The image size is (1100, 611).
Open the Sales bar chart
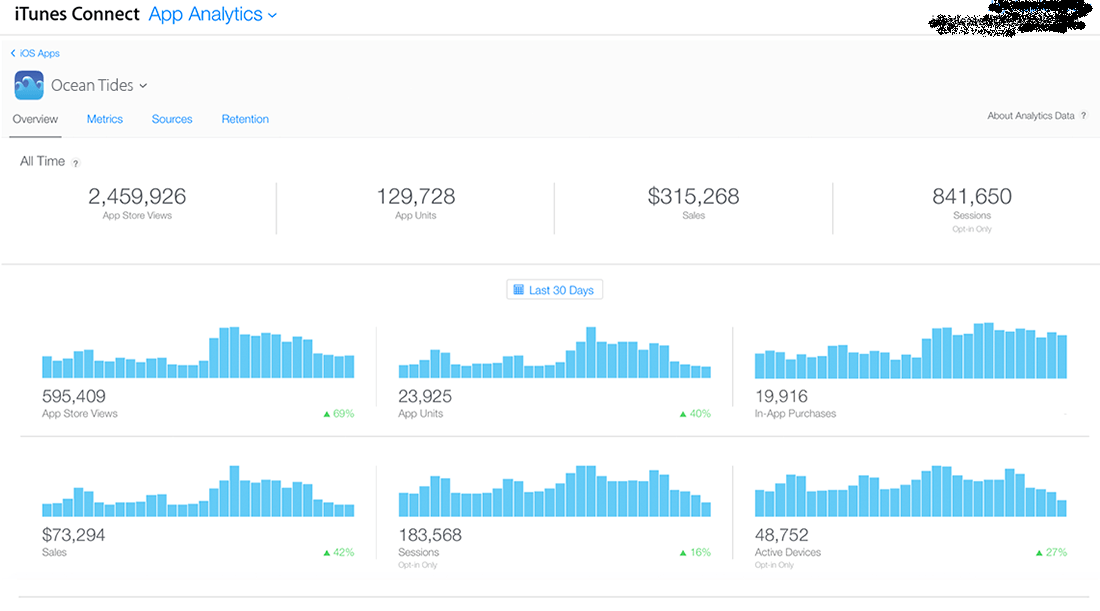click(198, 491)
